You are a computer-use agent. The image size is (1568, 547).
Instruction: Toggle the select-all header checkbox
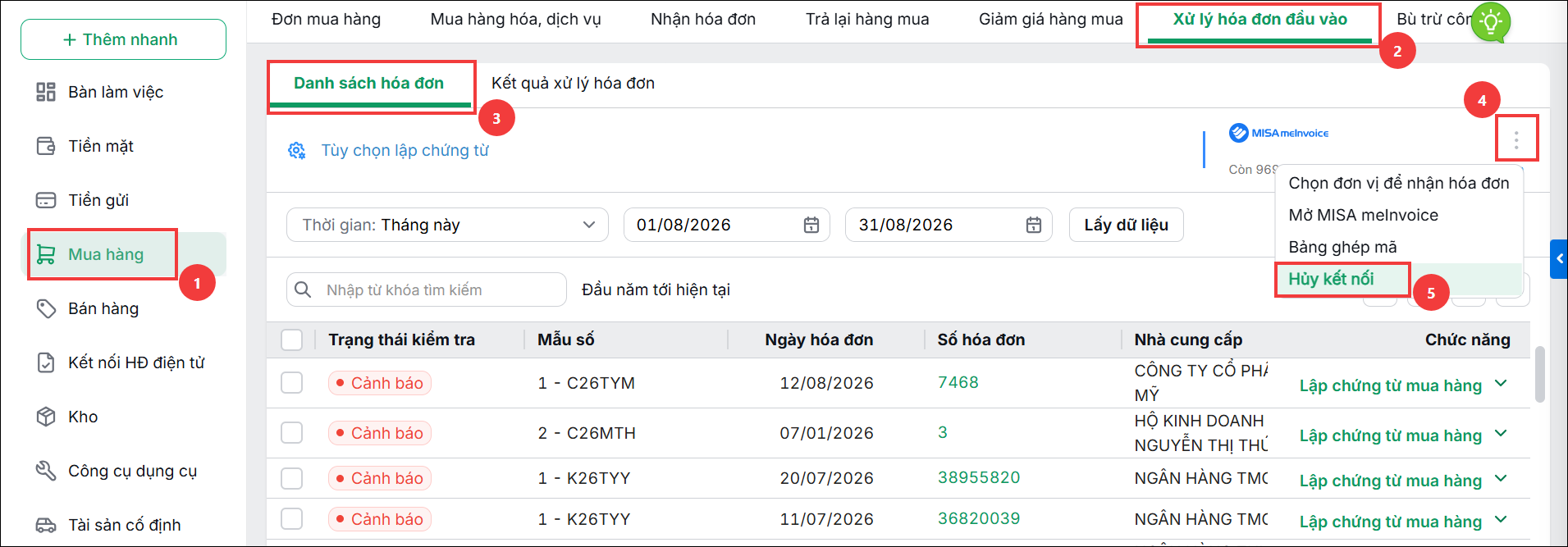tap(291, 340)
